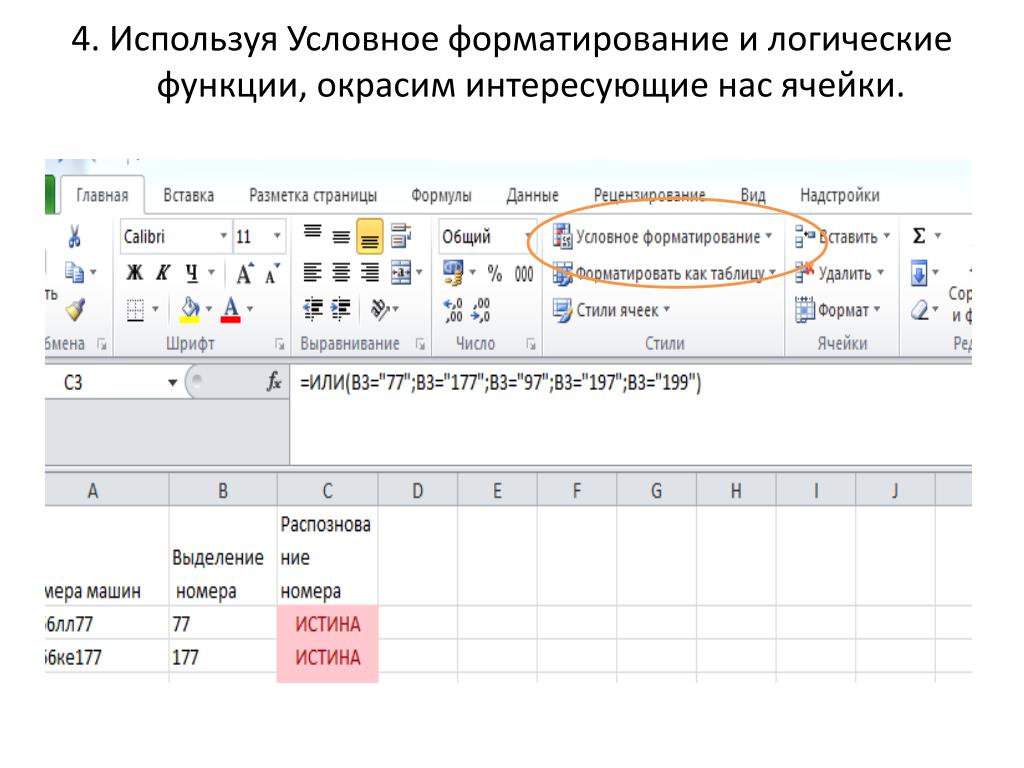This screenshot has width=1024, height=768.
Task: Click the C3 Name Box field
Action: pos(104,383)
